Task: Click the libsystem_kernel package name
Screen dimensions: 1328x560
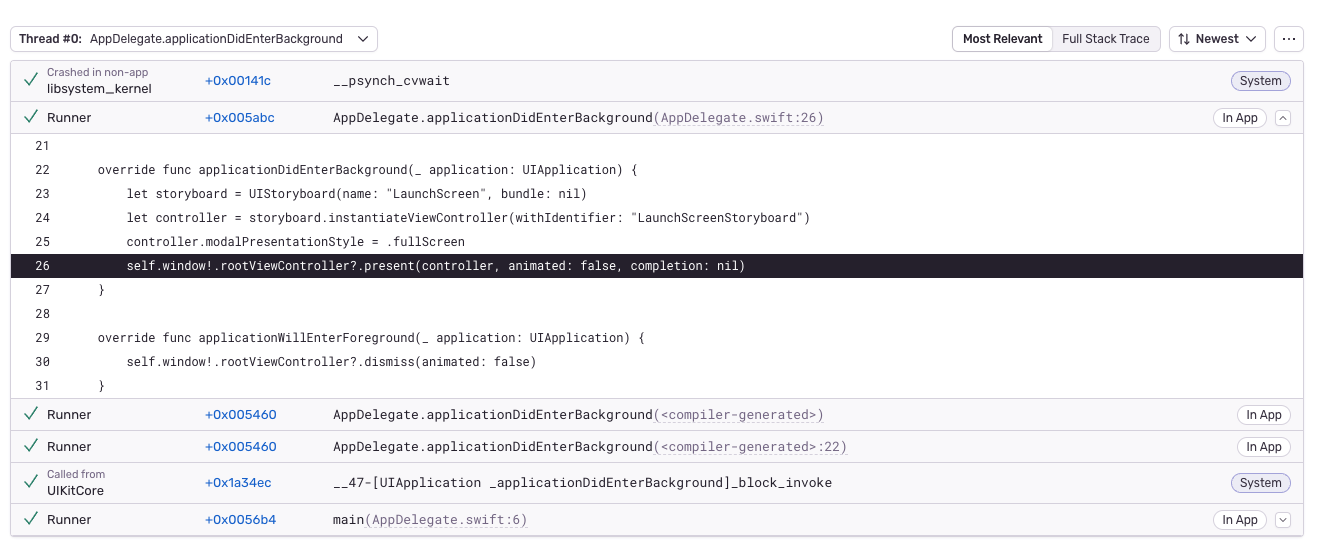Action: pyautogui.click(x=99, y=89)
